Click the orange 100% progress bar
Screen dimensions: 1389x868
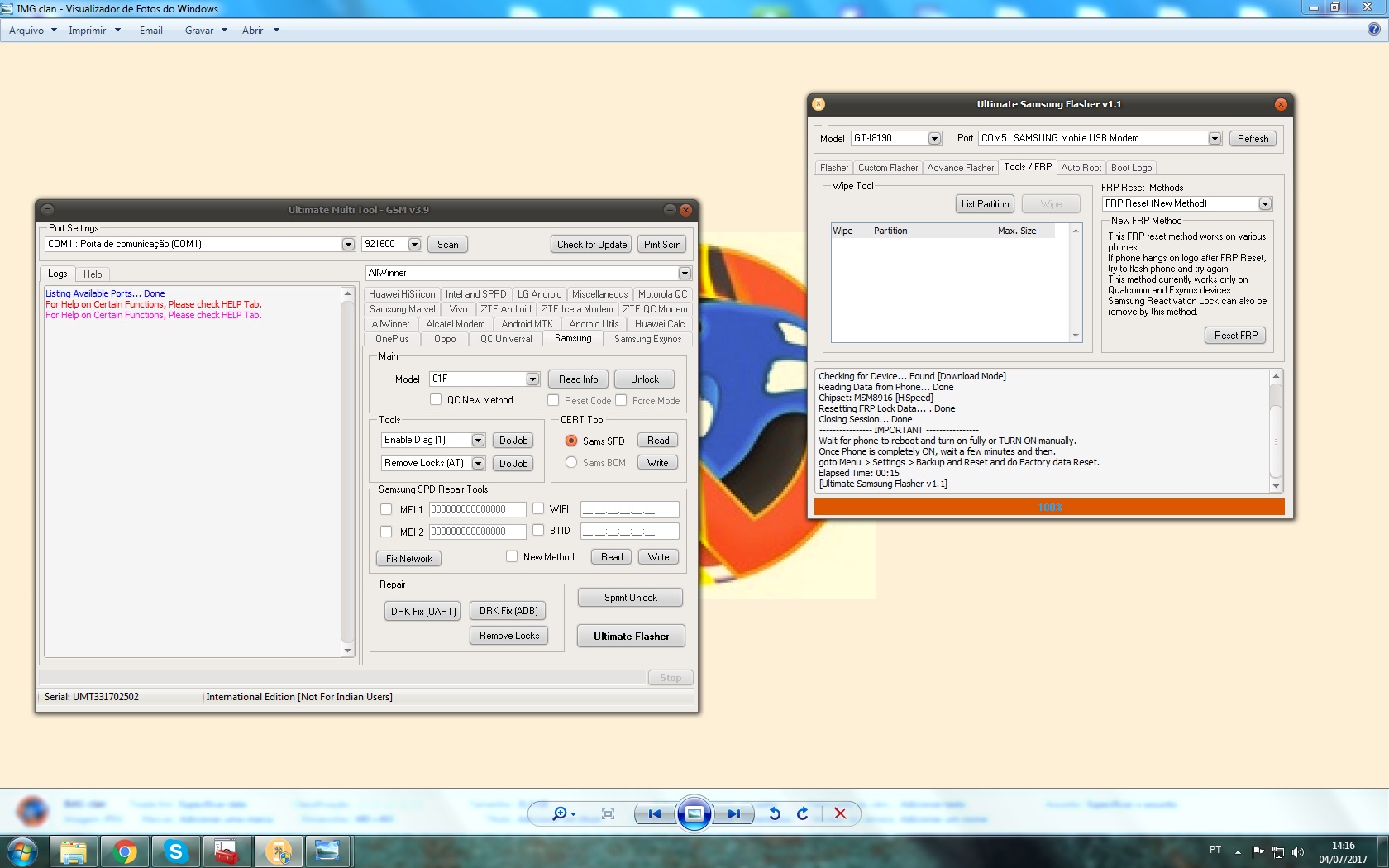pyautogui.click(x=1049, y=507)
